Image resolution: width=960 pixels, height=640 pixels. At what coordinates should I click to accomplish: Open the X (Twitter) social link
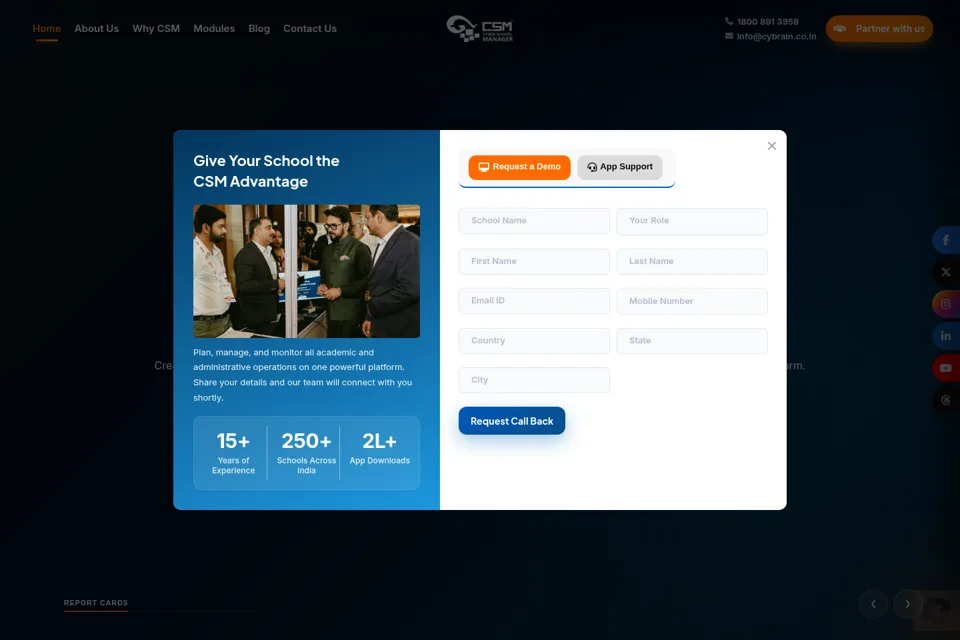946,272
